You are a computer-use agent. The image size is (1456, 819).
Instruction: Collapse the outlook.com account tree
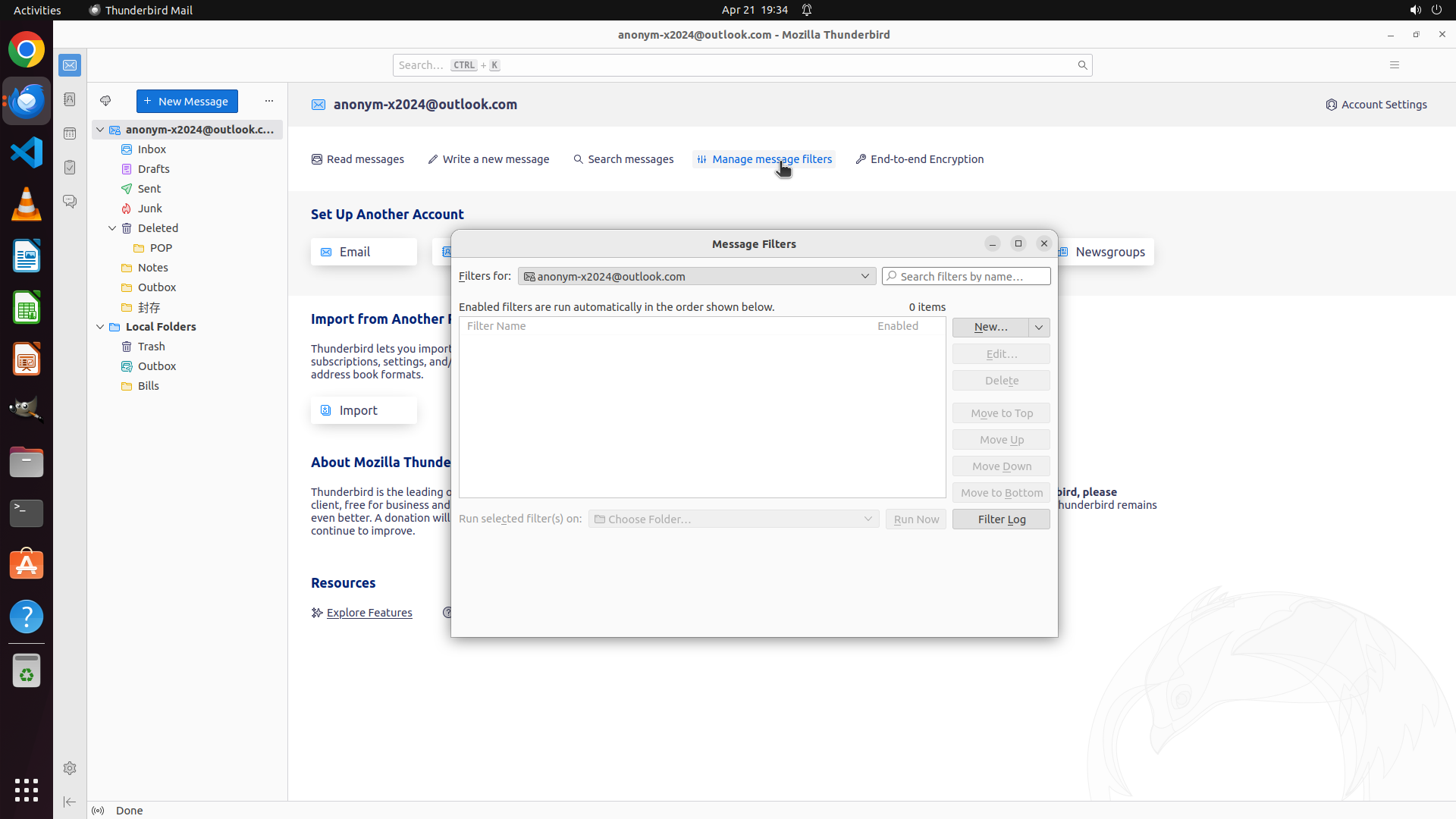click(x=100, y=130)
